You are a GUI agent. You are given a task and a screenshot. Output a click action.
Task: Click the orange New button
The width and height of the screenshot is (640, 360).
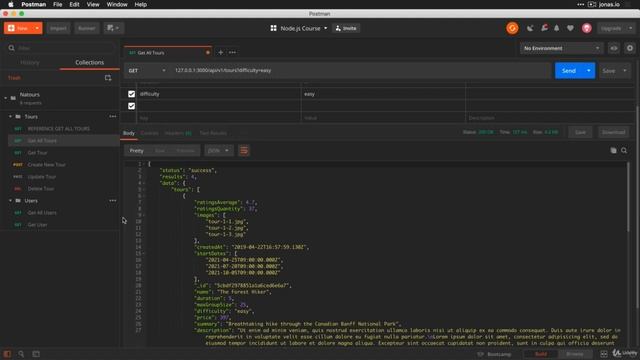pyautogui.click(x=18, y=28)
